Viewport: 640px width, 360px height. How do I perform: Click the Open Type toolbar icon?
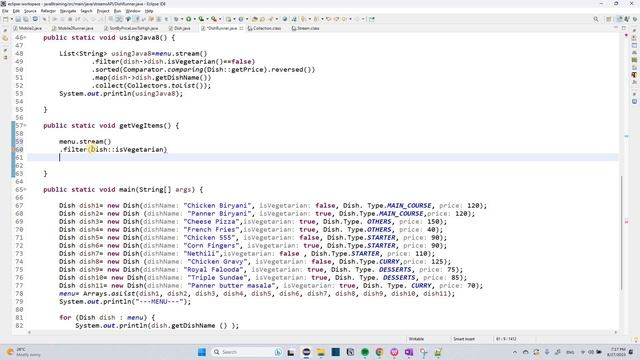click(255, 19)
